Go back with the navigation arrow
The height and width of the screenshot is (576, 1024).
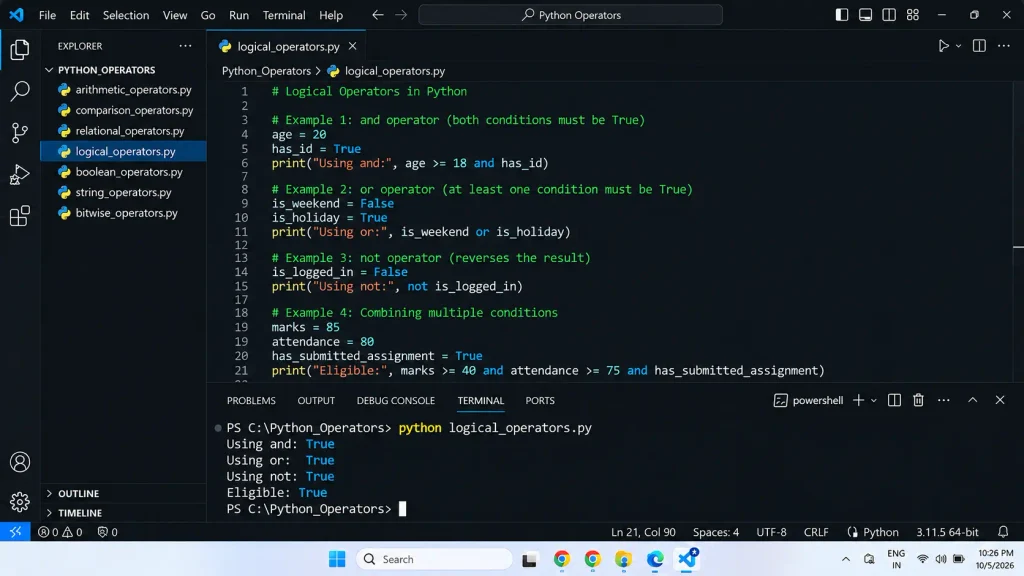click(x=377, y=14)
